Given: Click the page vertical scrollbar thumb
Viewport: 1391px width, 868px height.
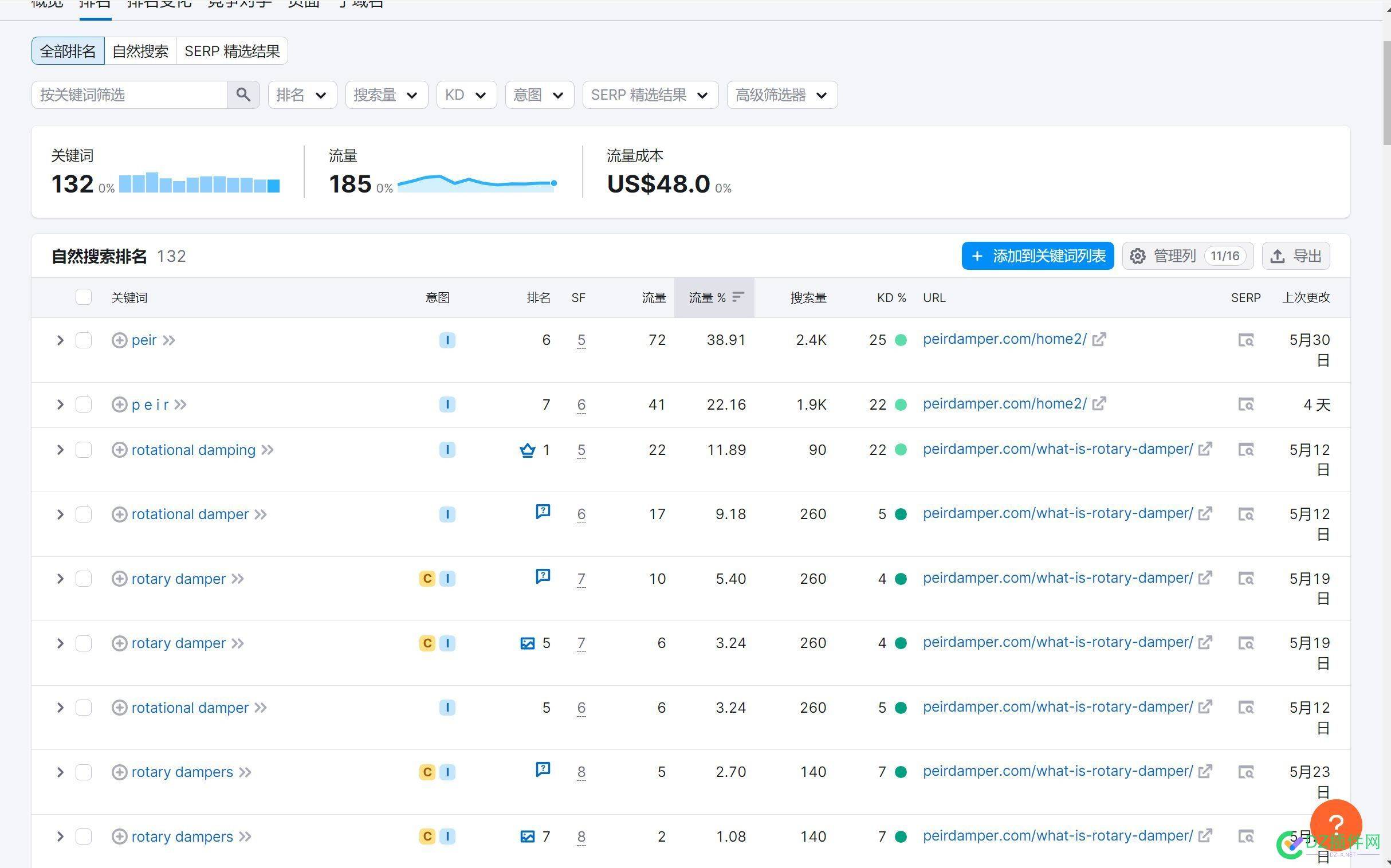Looking at the screenshot, I should [x=1386, y=93].
